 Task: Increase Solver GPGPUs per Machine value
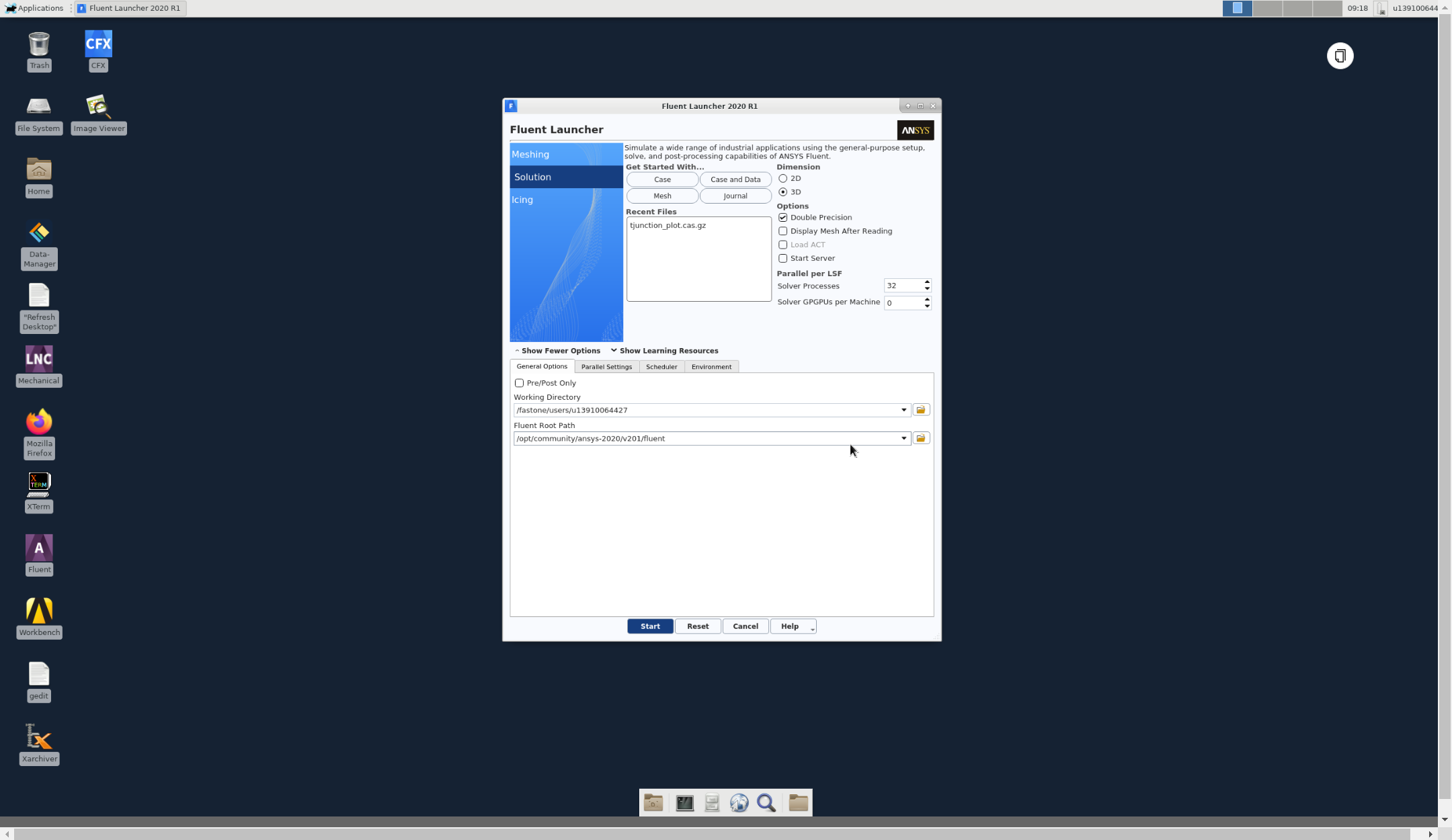click(927, 299)
